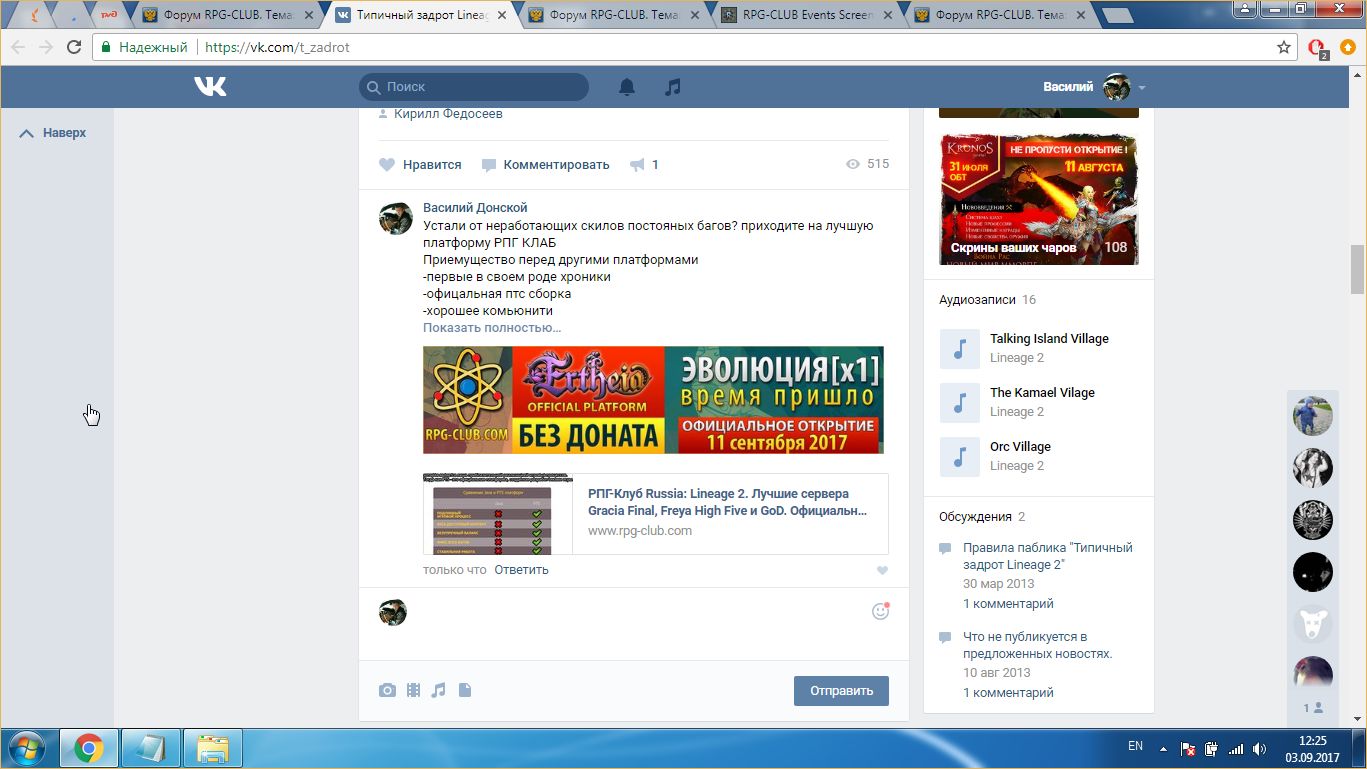Attach a video with the film icon
The width and height of the screenshot is (1367, 769).
413,690
